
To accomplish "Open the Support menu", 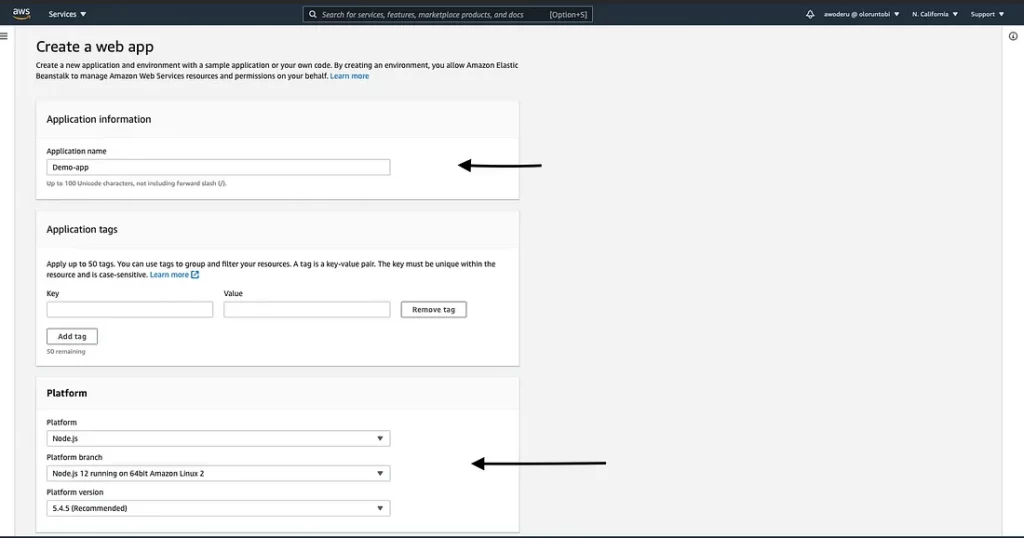I will point(987,14).
